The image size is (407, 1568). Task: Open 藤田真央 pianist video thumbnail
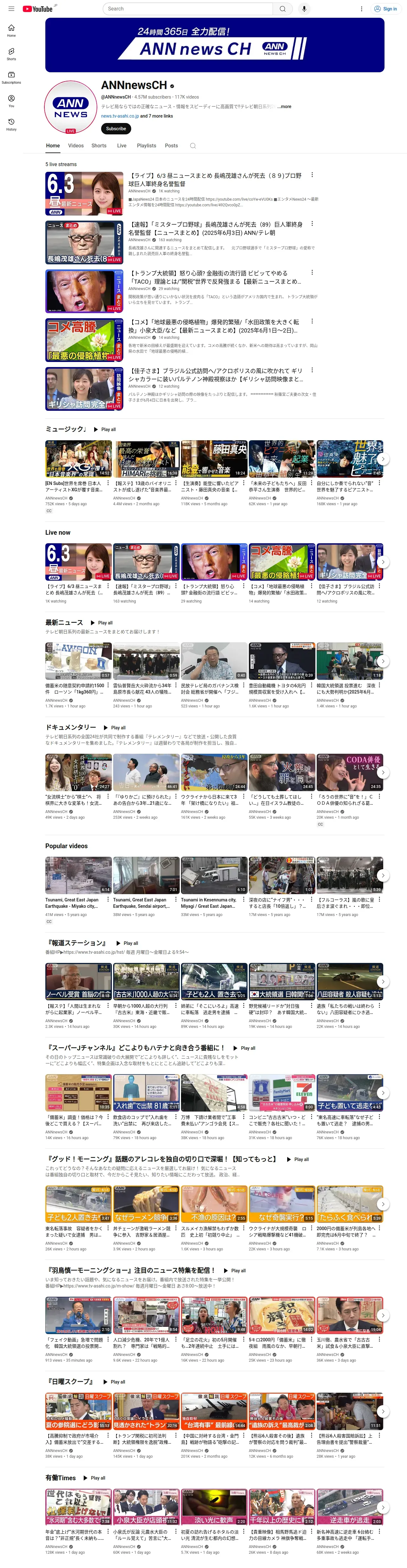tap(214, 459)
